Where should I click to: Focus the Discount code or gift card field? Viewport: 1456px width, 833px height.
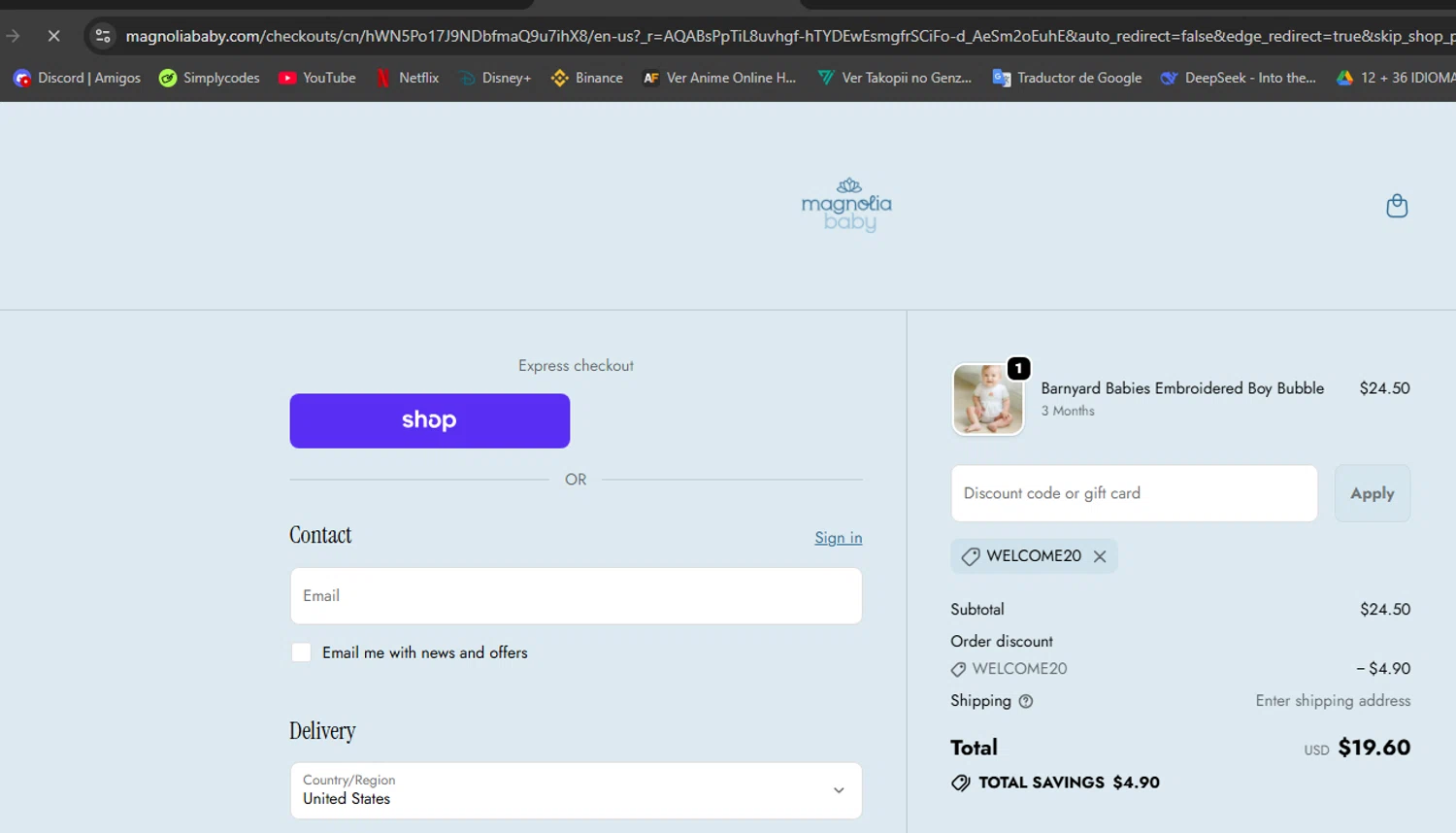coord(1134,493)
